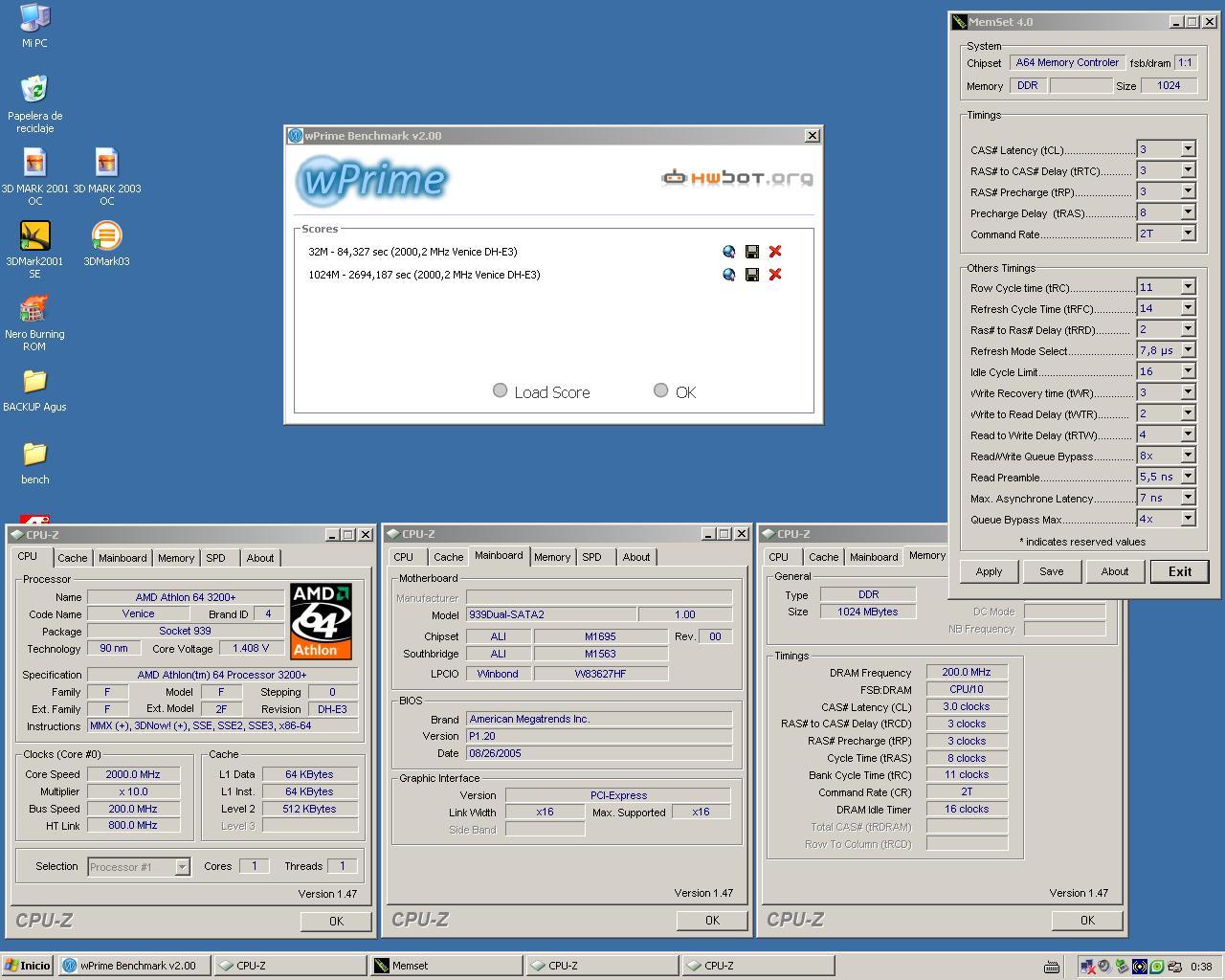
Task: Open RAS# Precharge (tRP) dropdown
Action: click(1188, 191)
